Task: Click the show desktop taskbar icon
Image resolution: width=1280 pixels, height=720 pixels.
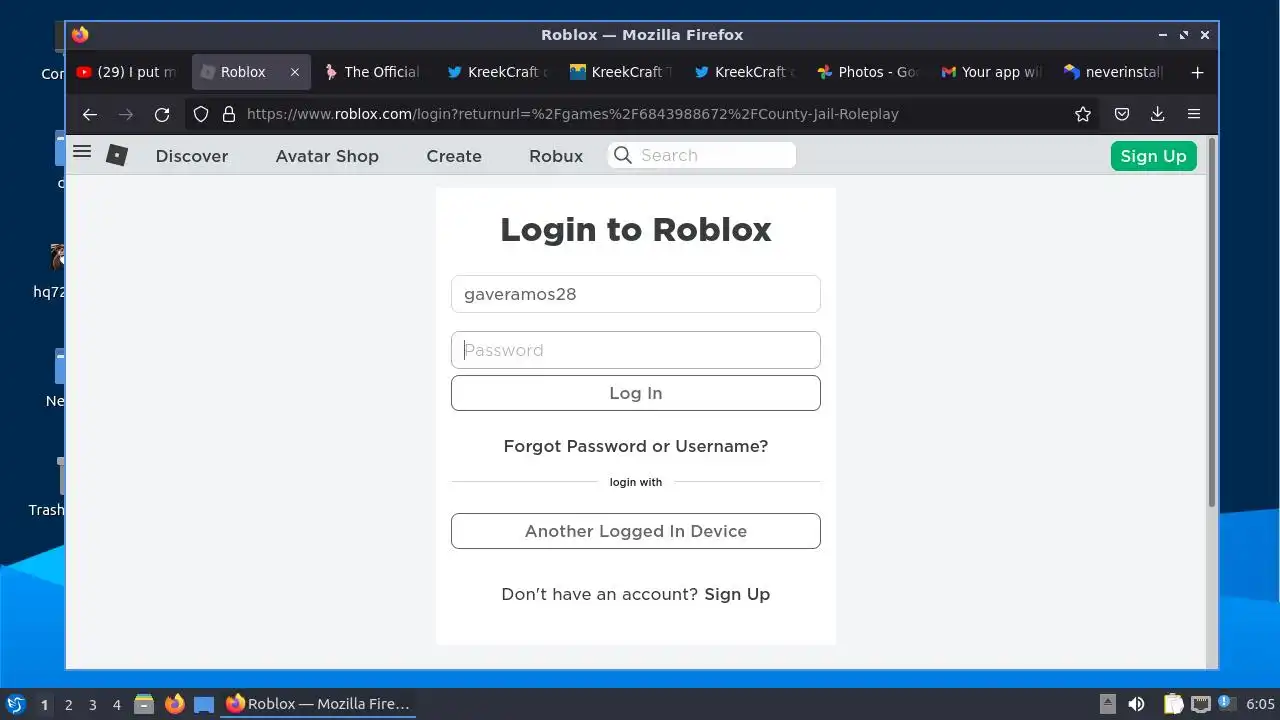Action: pos(204,704)
